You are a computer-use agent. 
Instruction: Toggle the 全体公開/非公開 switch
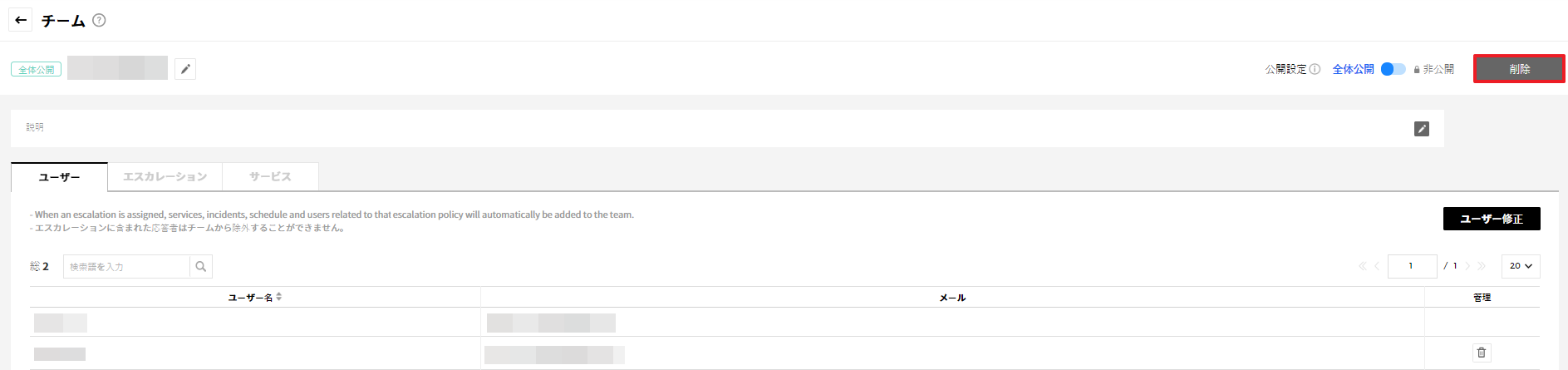[1393, 69]
